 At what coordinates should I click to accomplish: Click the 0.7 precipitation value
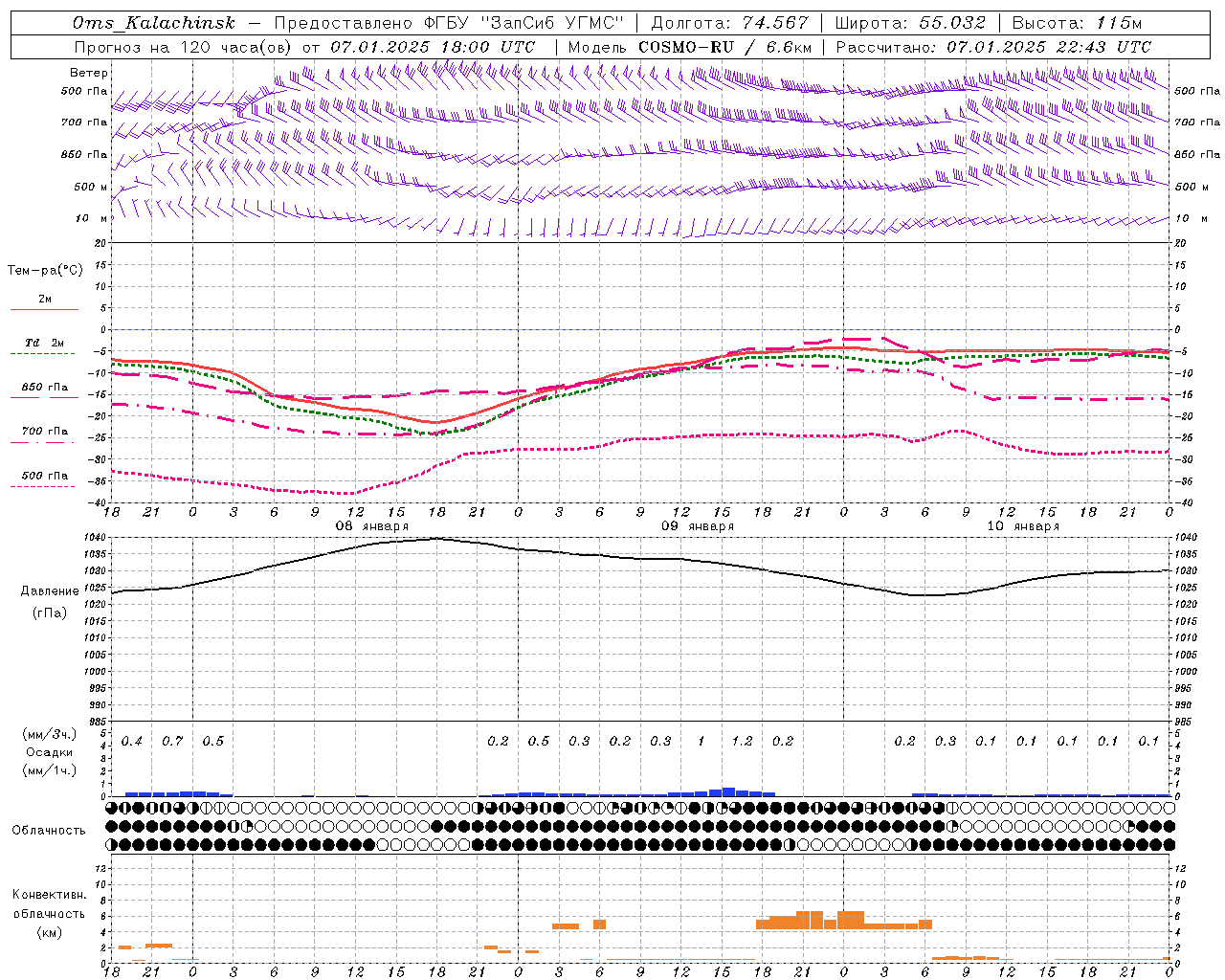172,742
